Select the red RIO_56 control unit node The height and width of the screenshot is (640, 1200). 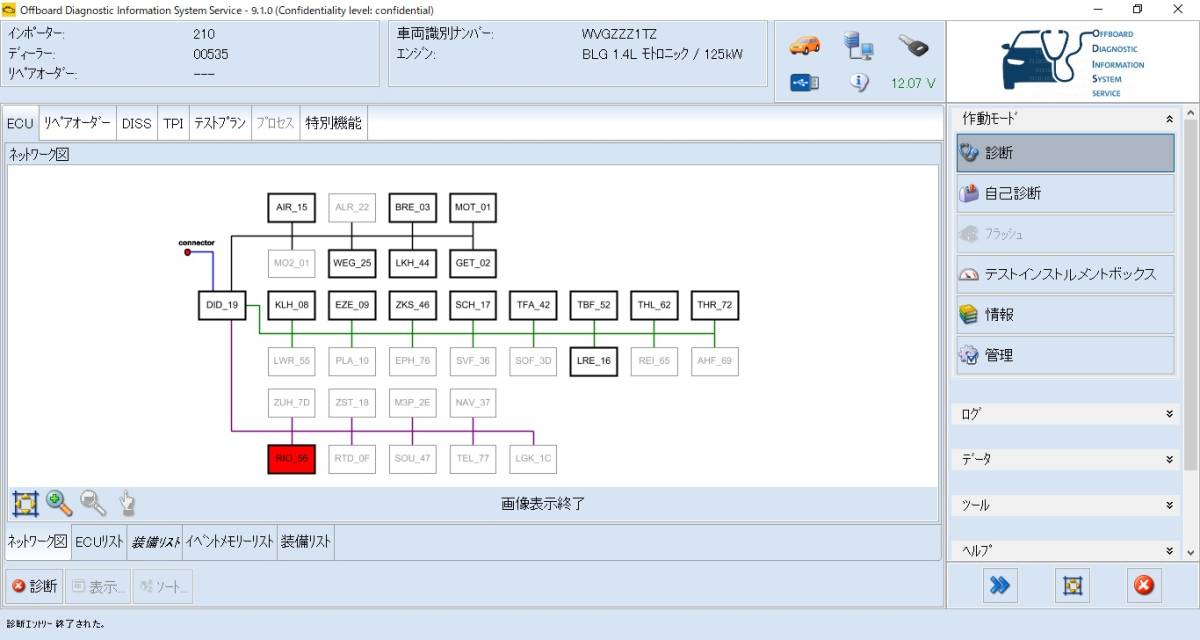[292, 459]
